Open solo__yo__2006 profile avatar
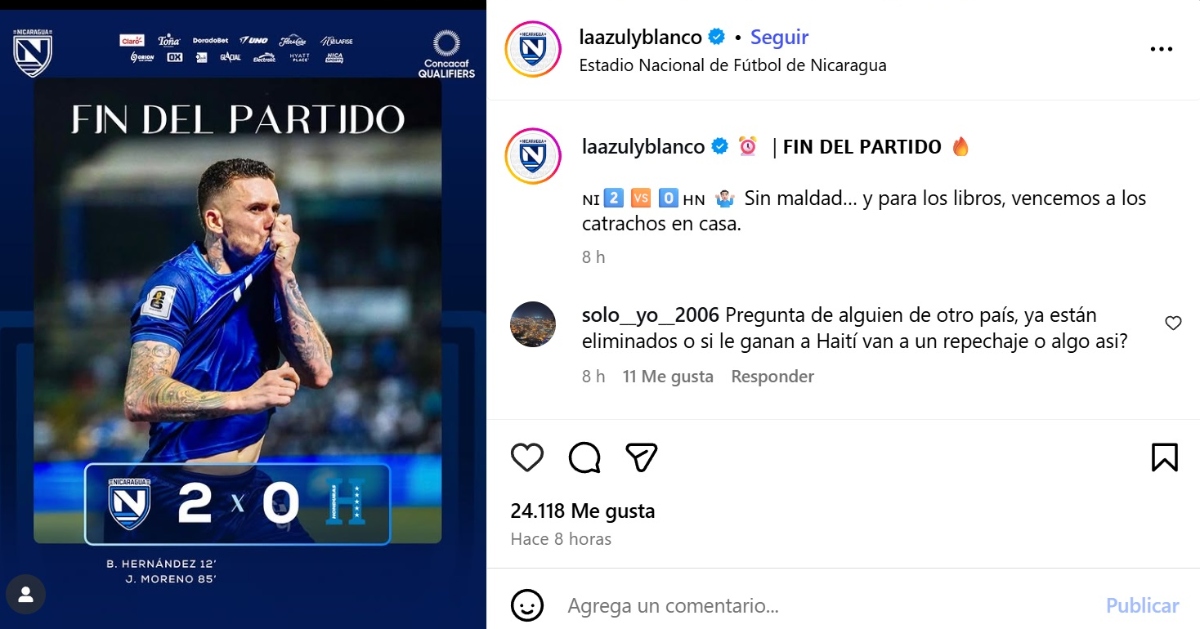Viewport: 1200px width, 629px height. pos(533,324)
